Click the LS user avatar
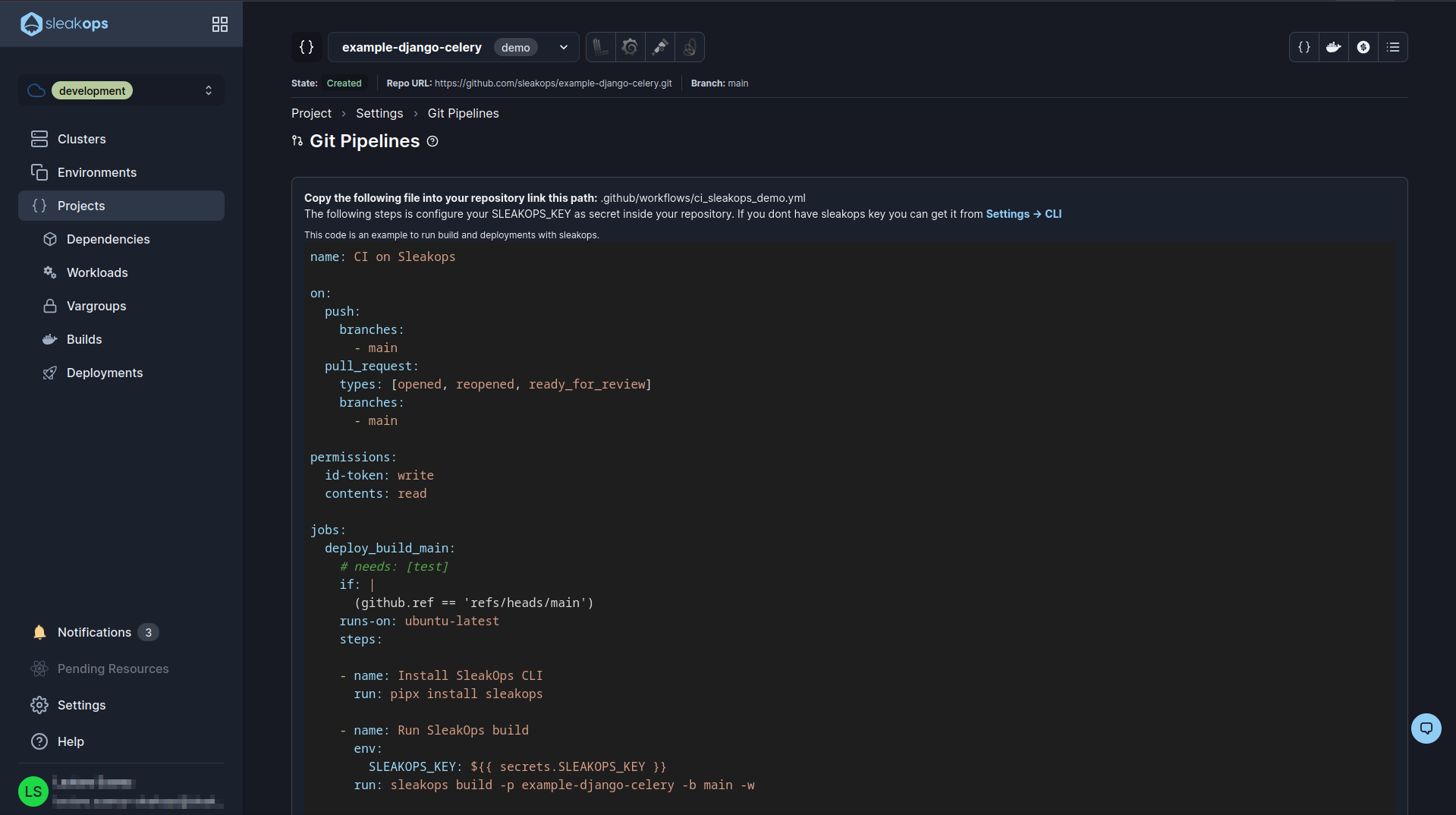Image resolution: width=1456 pixels, height=815 pixels. pos(33,791)
